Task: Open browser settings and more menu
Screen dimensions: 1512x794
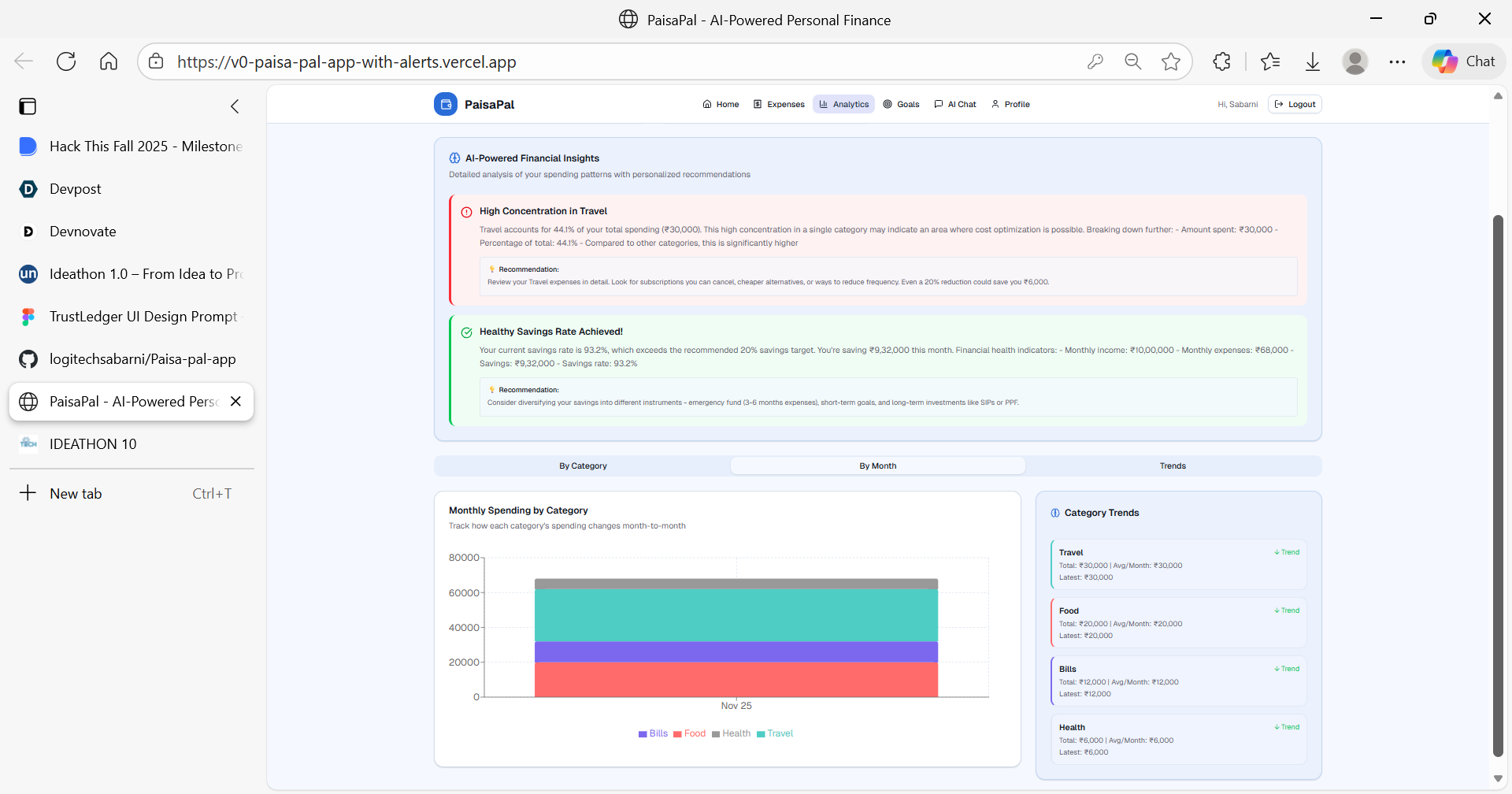Action: click(x=1398, y=61)
